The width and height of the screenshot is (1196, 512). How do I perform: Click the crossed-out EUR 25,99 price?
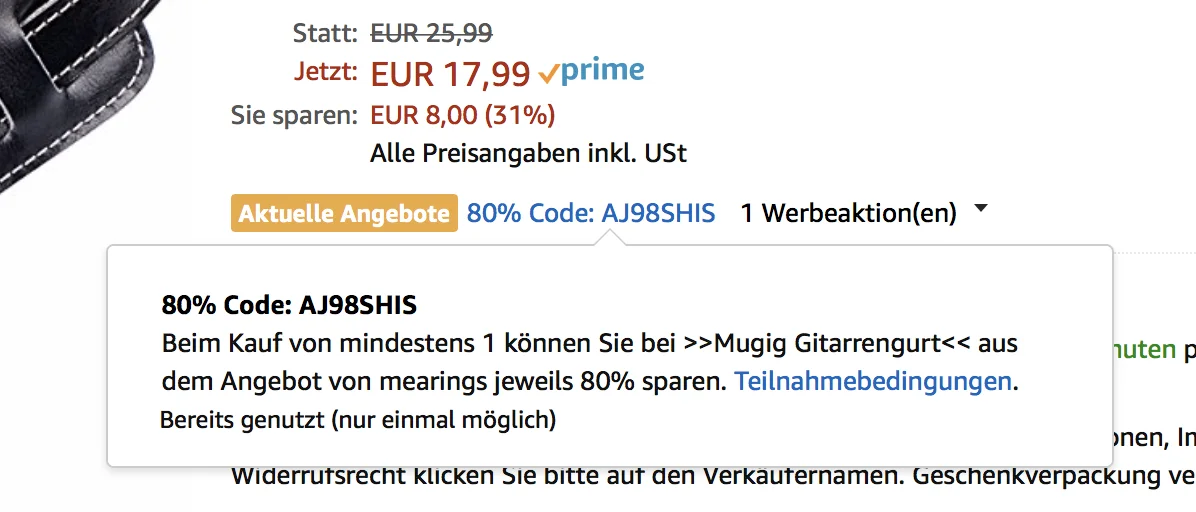[x=431, y=33]
